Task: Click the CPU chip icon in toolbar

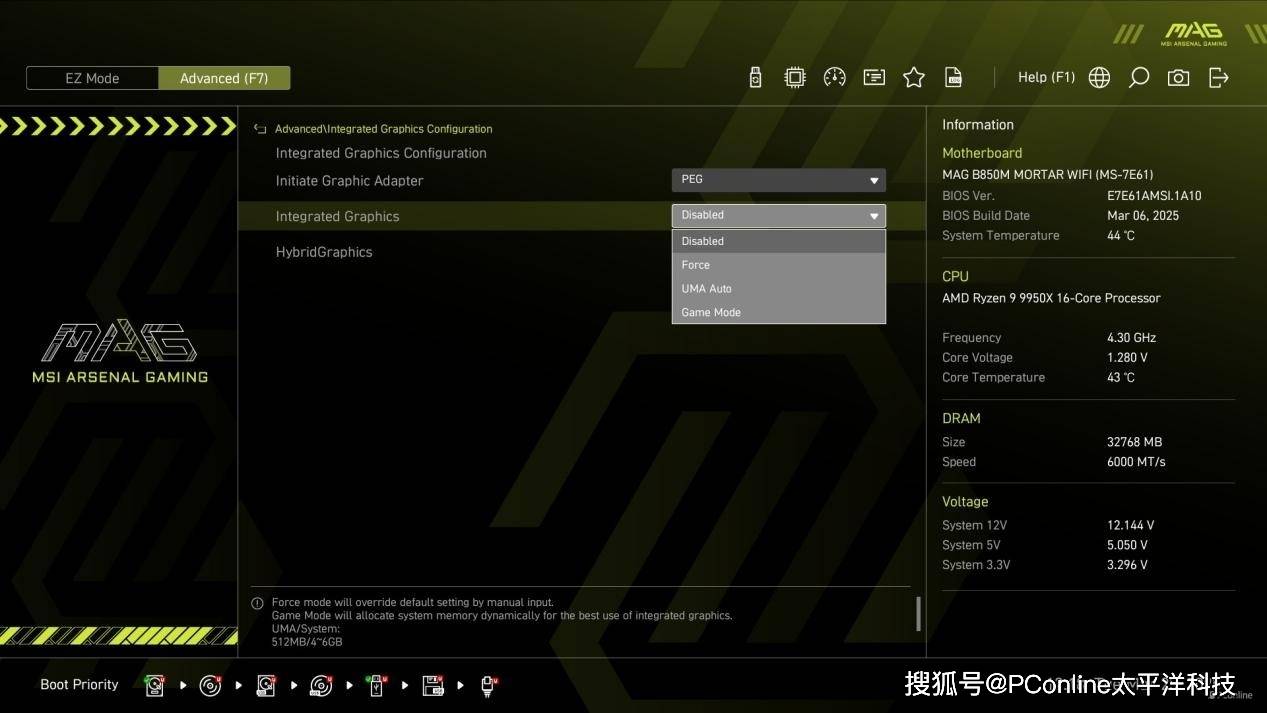Action: [795, 78]
